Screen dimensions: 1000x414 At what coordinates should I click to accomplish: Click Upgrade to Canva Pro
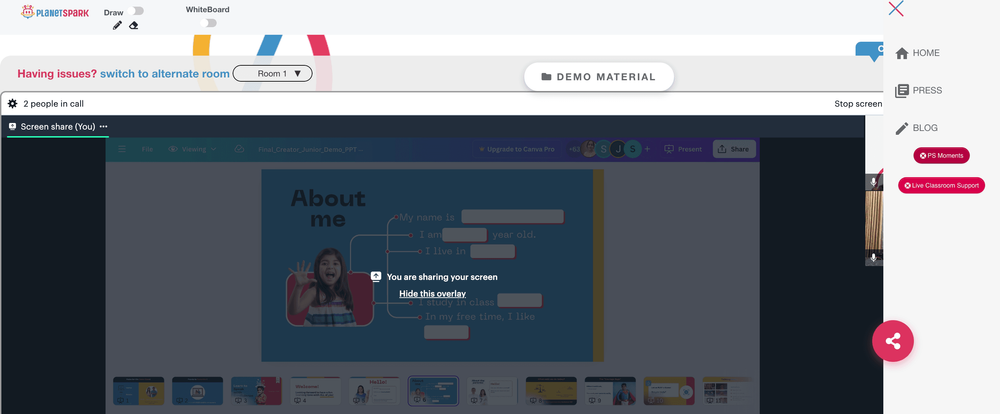click(x=517, y=149)
